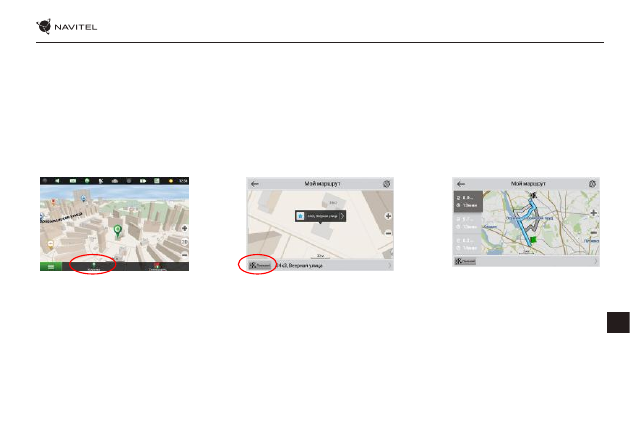Image resolution: width=630 pixels, height=446 pixels.
Task: Select the first highlighted route option at 13 min
Action: [x=468, y=201]
